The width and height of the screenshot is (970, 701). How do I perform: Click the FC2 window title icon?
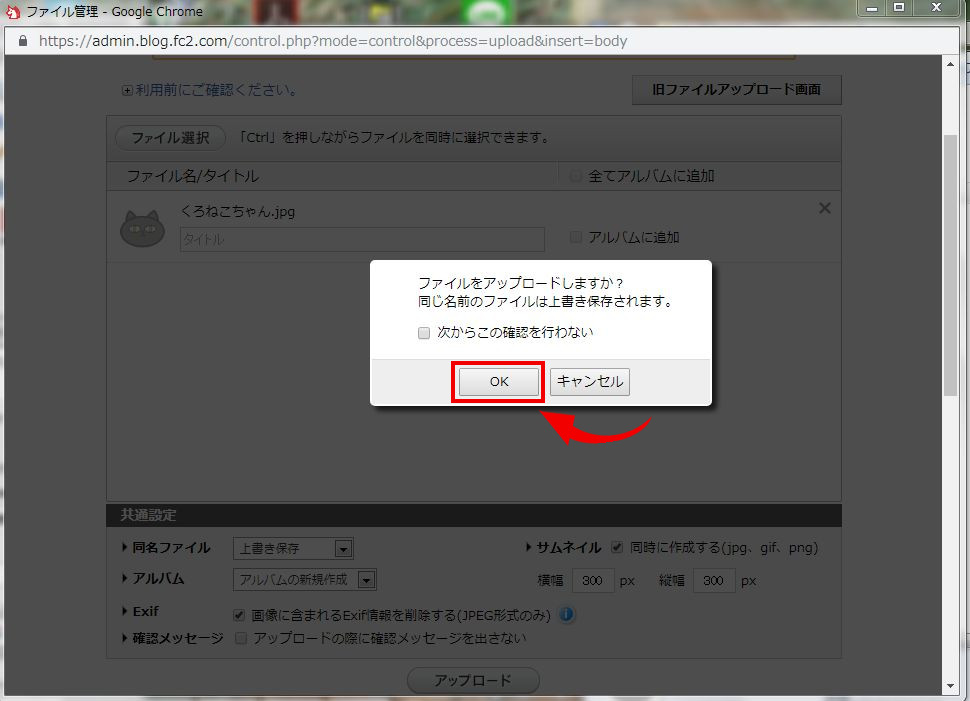(13, 12)
